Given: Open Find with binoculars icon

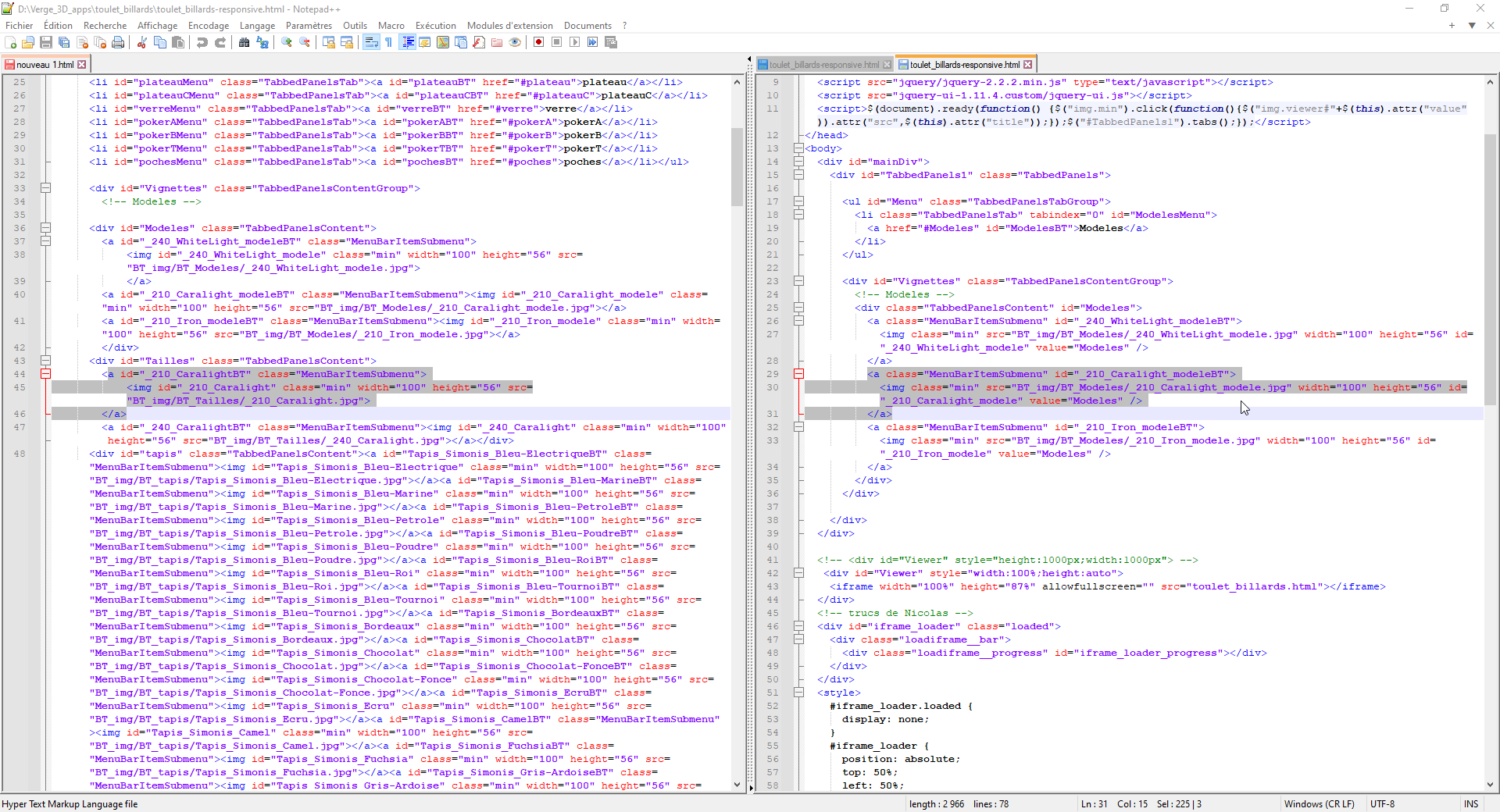Looking at the screenshot, I should click(245, 42).
